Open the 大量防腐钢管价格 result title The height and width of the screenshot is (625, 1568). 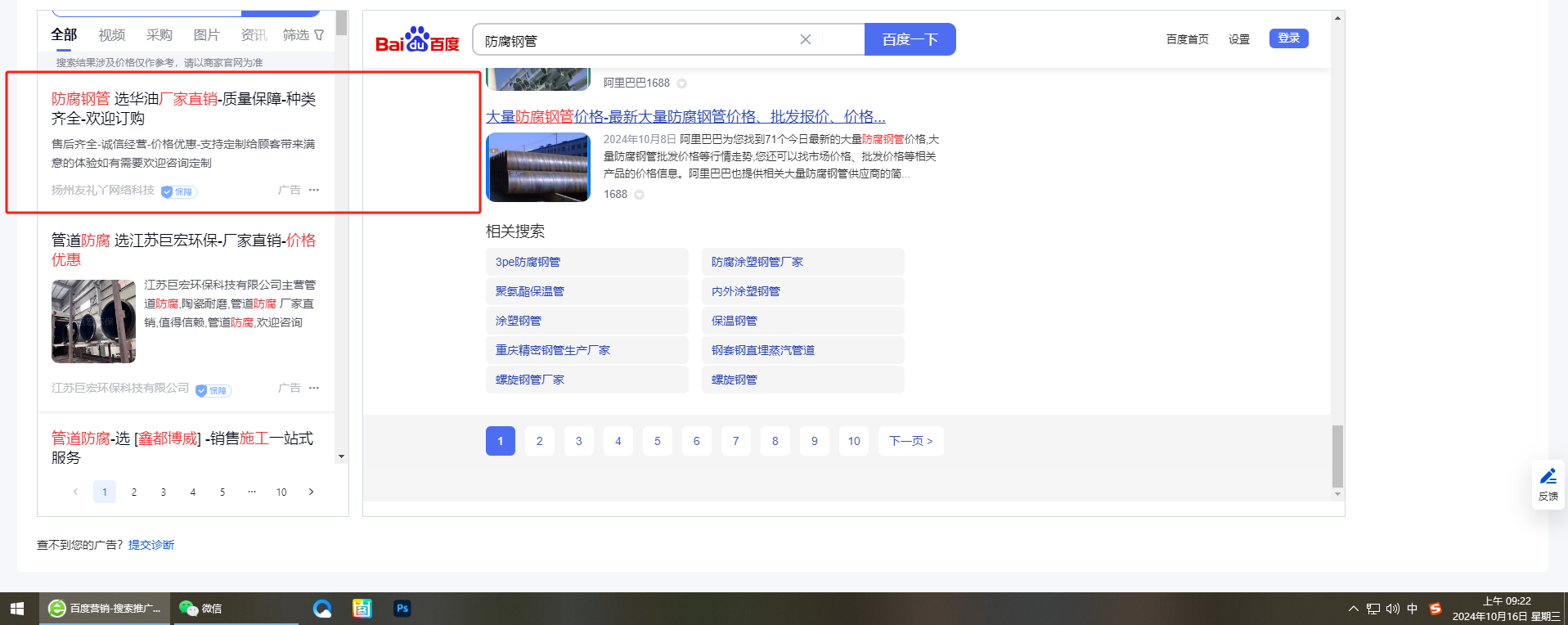tap(685, 117)
